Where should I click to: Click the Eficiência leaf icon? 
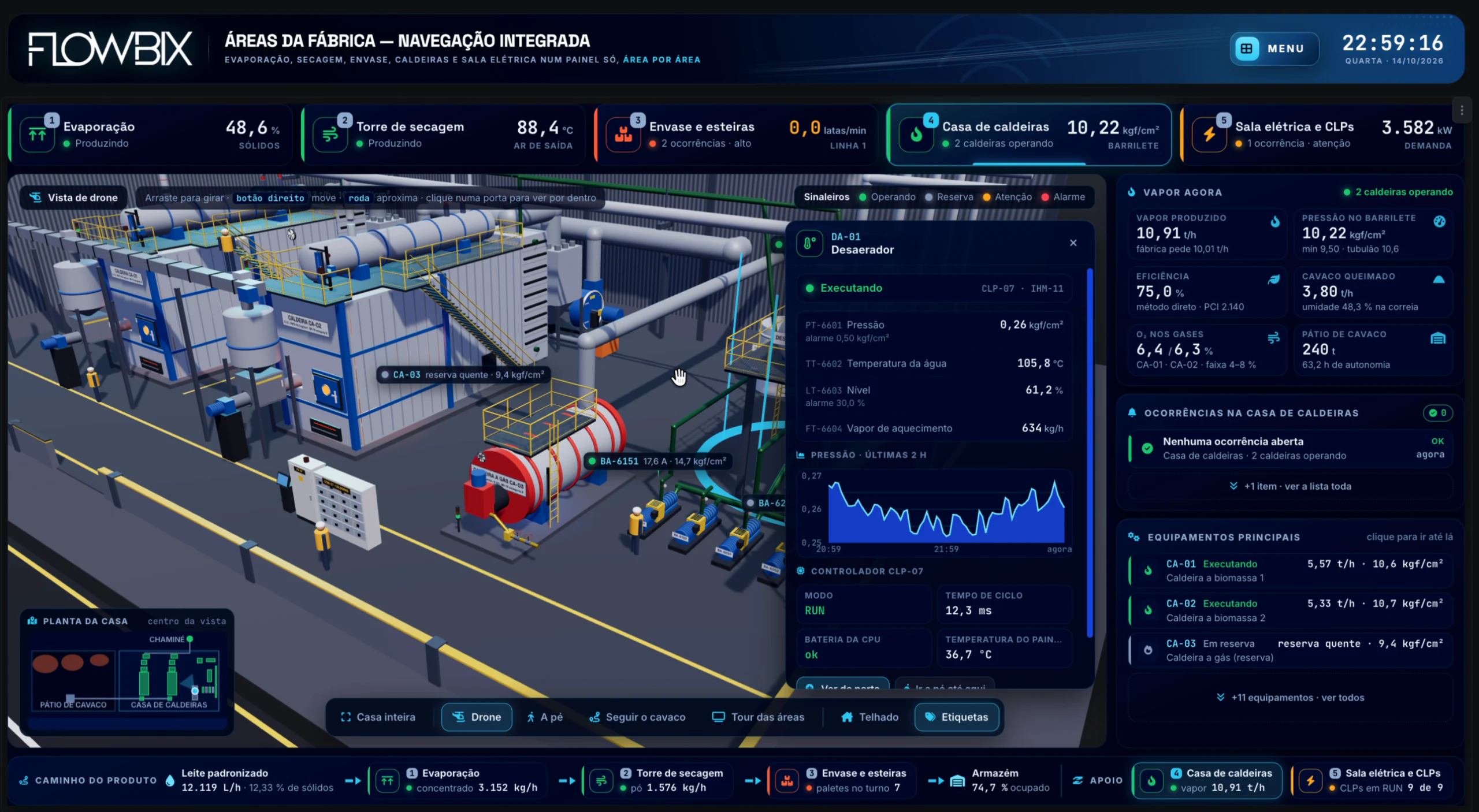coord(1273,280)
